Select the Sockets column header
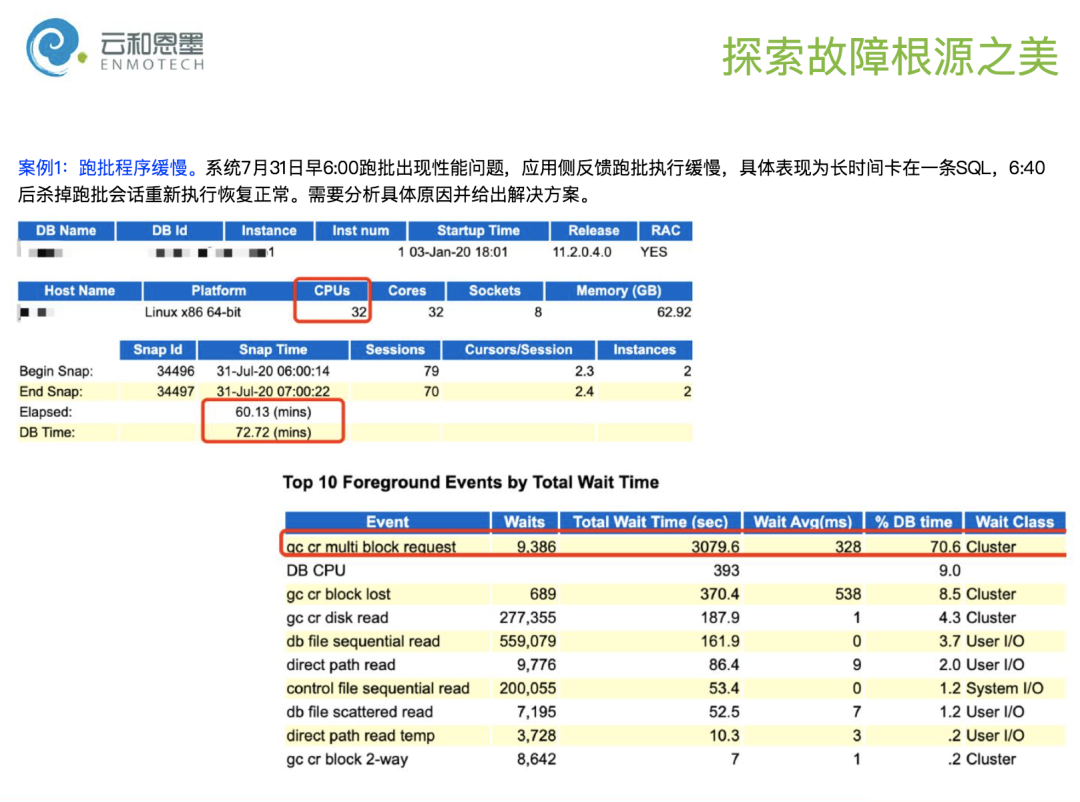This screenshot has width=1080, height=802. pyautogui.click(x=495, y=291)
